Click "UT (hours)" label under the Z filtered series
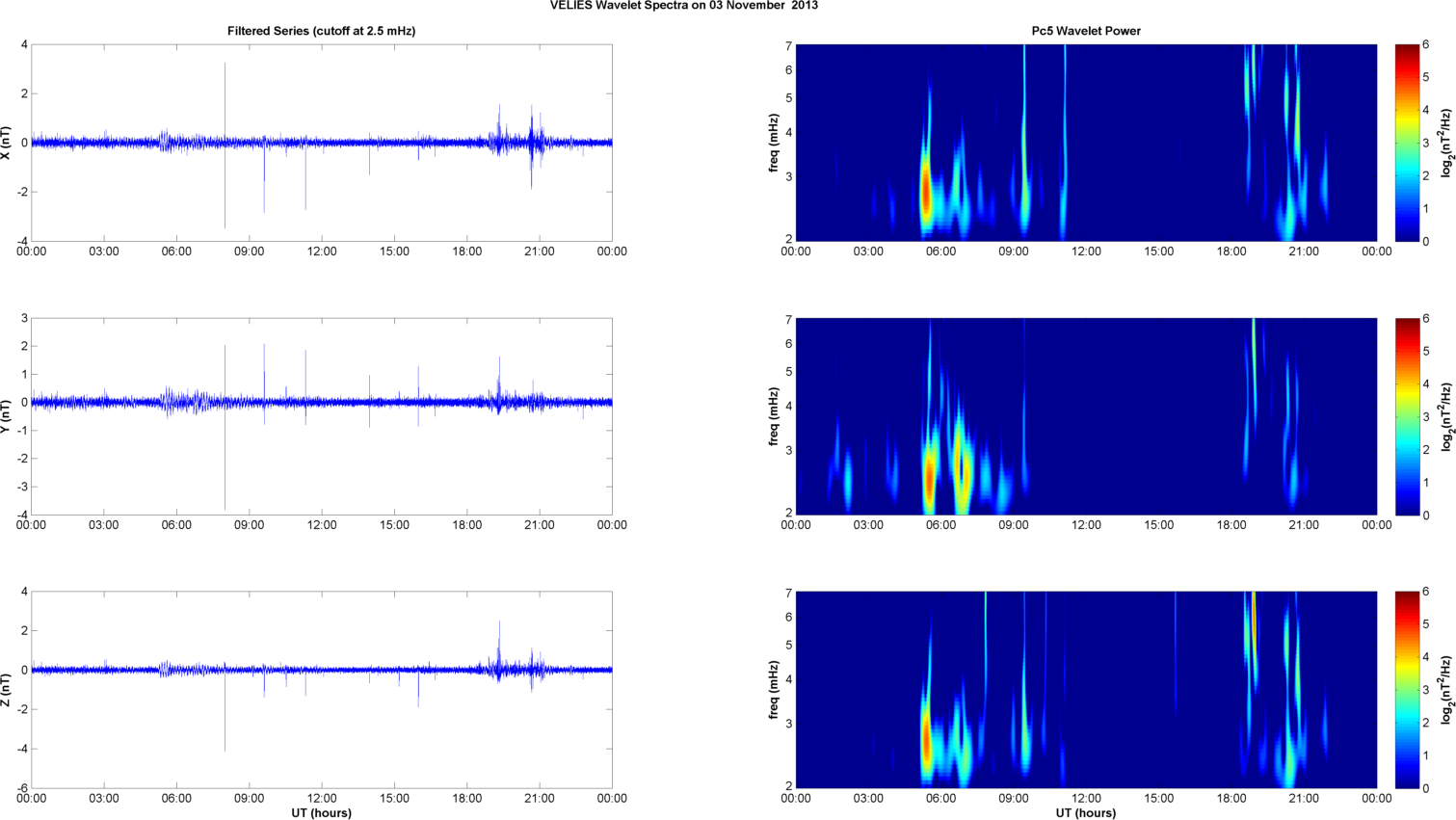 (322, 813)
